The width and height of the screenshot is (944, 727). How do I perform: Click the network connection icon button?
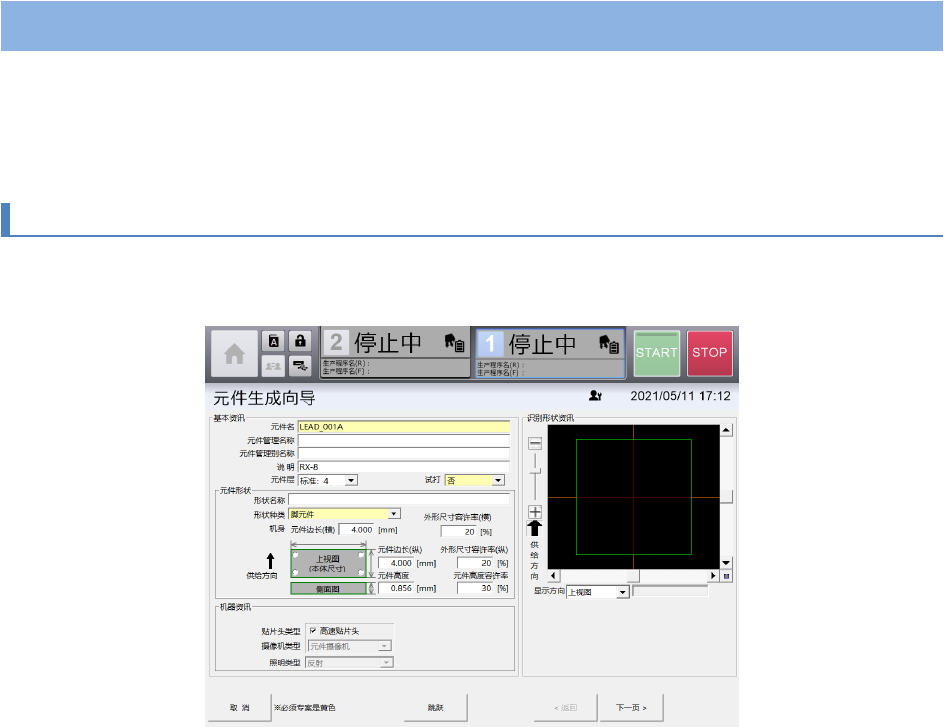(x=300, y=365)
